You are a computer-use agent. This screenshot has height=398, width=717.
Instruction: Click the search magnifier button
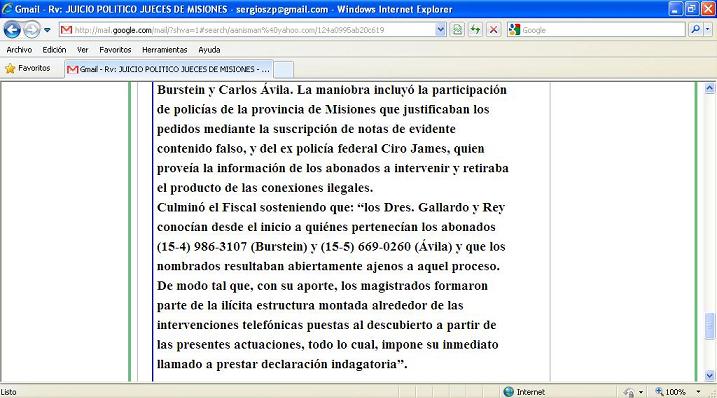[x=696, y=30]
